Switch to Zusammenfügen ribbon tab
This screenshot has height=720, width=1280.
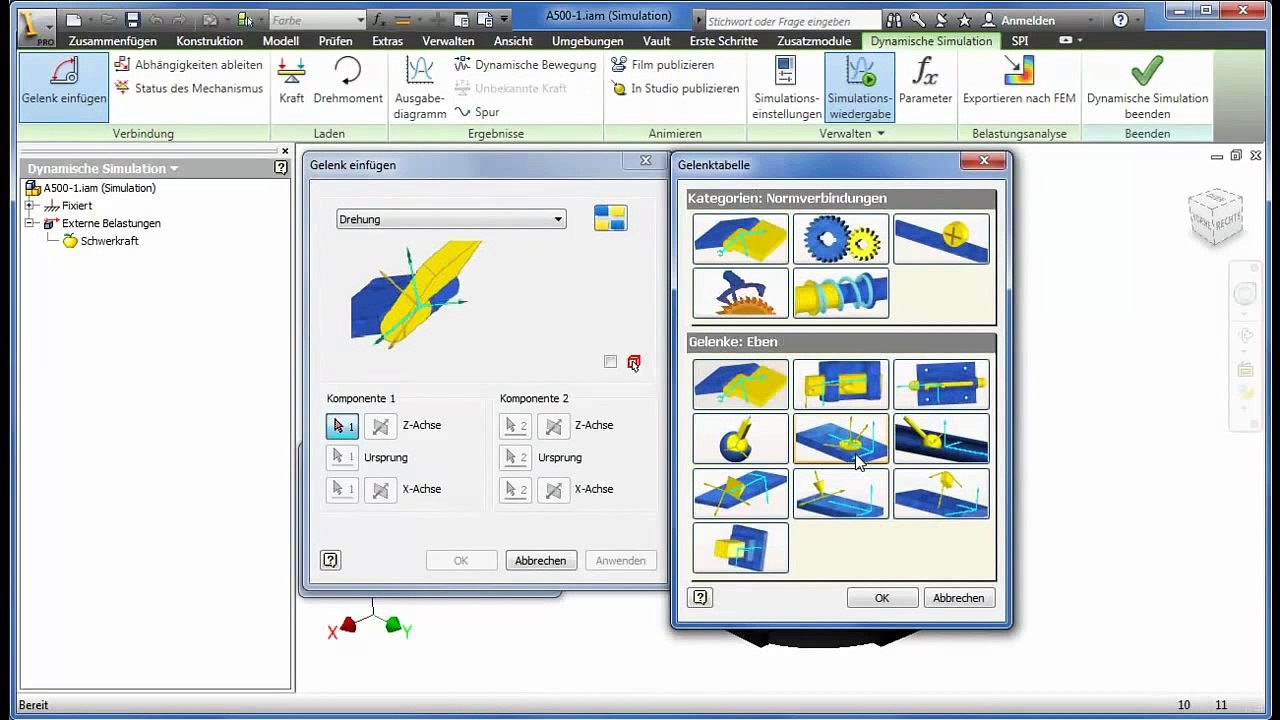click(x=113, y=41)
